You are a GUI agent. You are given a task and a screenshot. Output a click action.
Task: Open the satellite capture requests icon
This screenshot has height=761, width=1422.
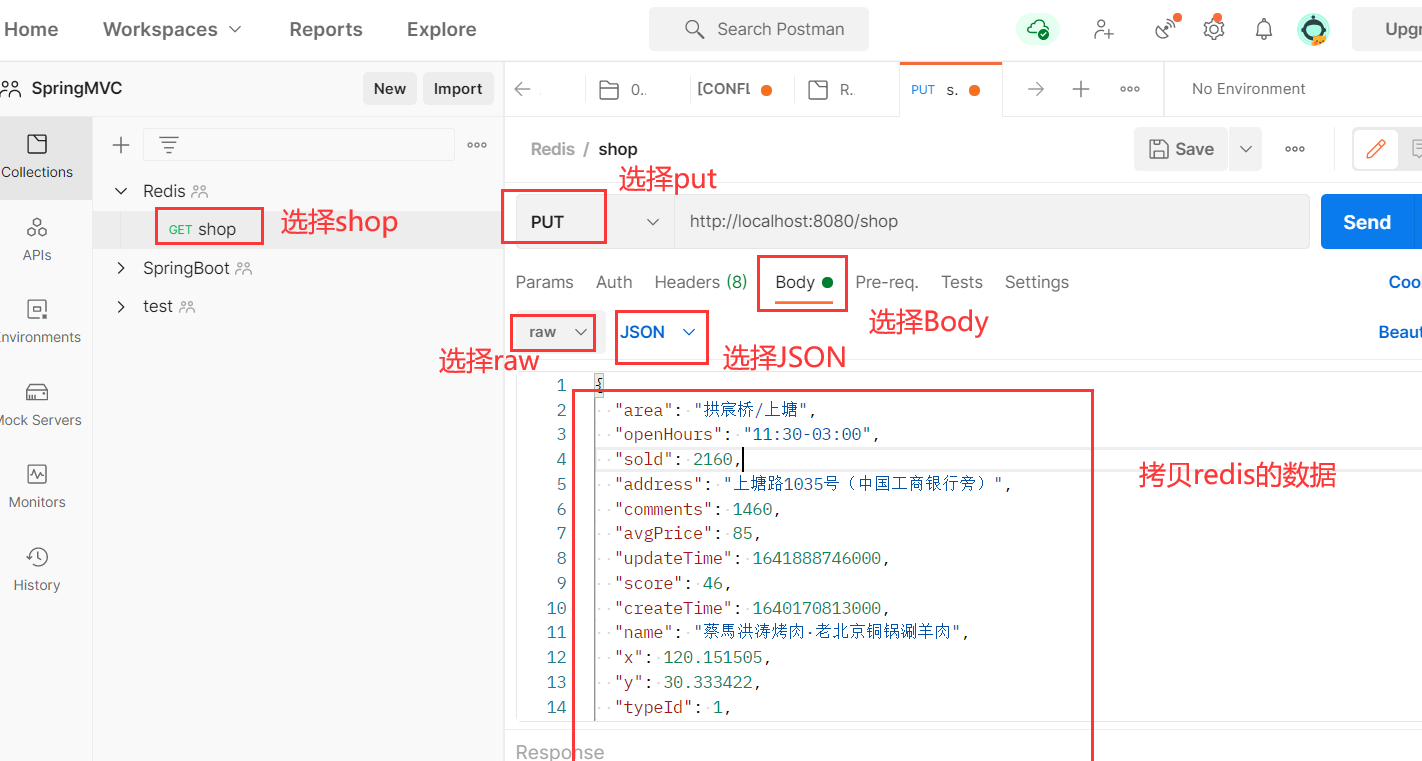click(x=1166, y=28)
